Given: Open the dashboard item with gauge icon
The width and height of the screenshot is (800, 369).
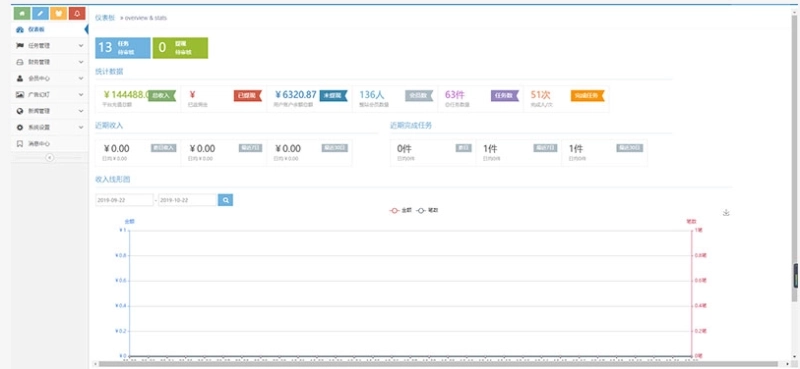Looking at the screenshot, I should pos(49,29).
